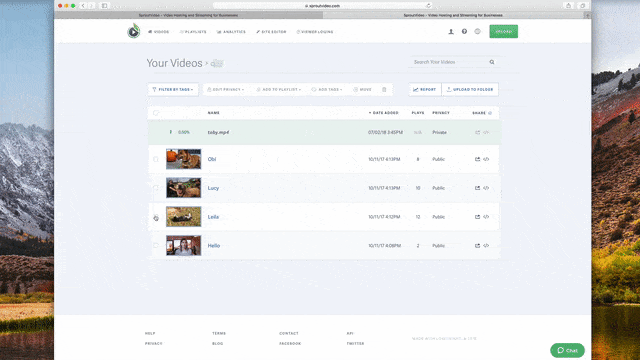Open the Terms footer link
Screen dimensions: 640x360
(x=219, y=333)
